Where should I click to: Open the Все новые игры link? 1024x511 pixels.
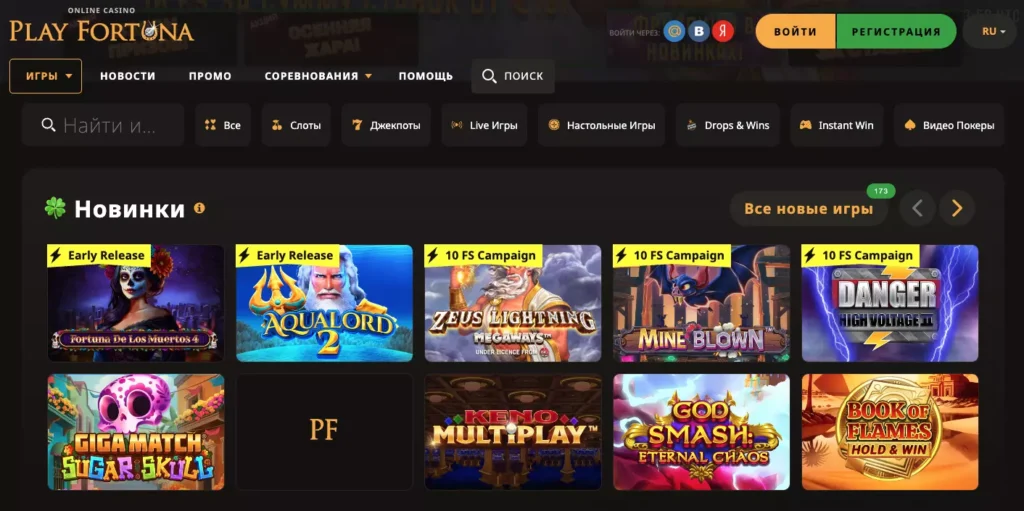coord(808,209)
